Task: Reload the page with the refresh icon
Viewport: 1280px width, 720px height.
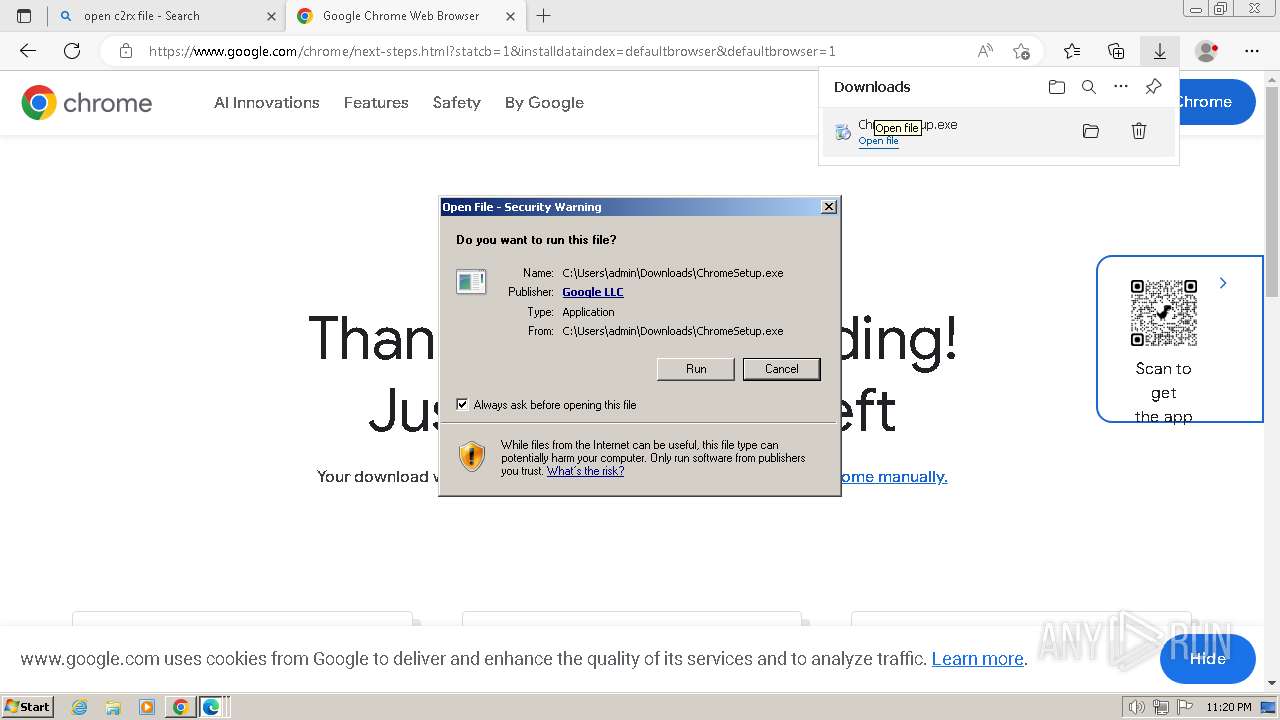Action: tap(72, 51)
